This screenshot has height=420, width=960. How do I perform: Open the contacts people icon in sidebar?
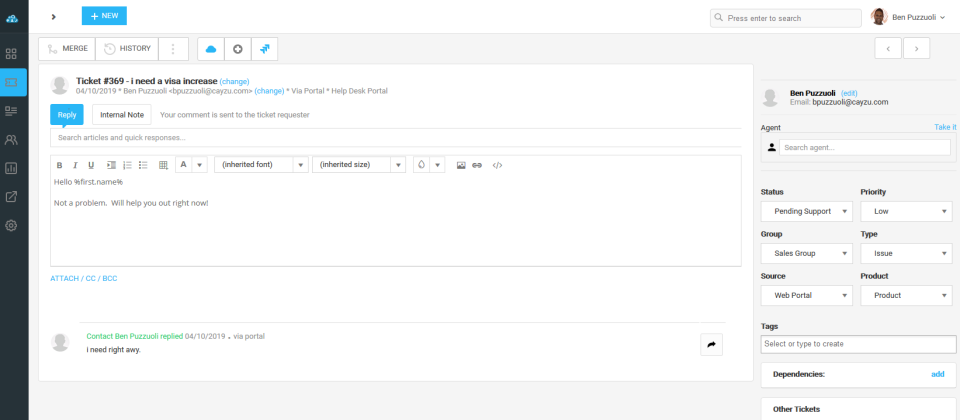click(x=11, y=140)
